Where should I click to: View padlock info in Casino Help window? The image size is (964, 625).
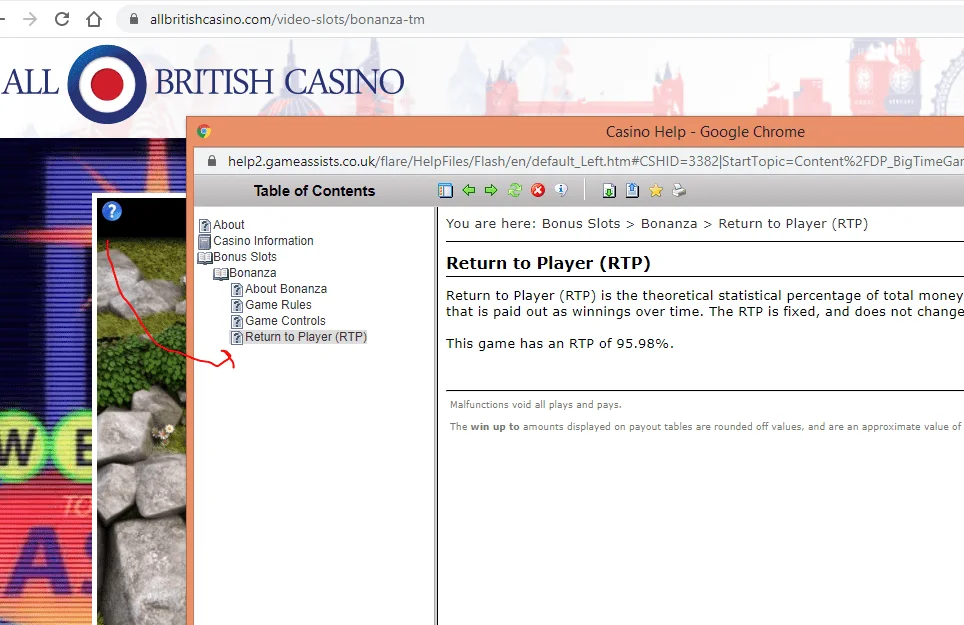click(212, 161)
